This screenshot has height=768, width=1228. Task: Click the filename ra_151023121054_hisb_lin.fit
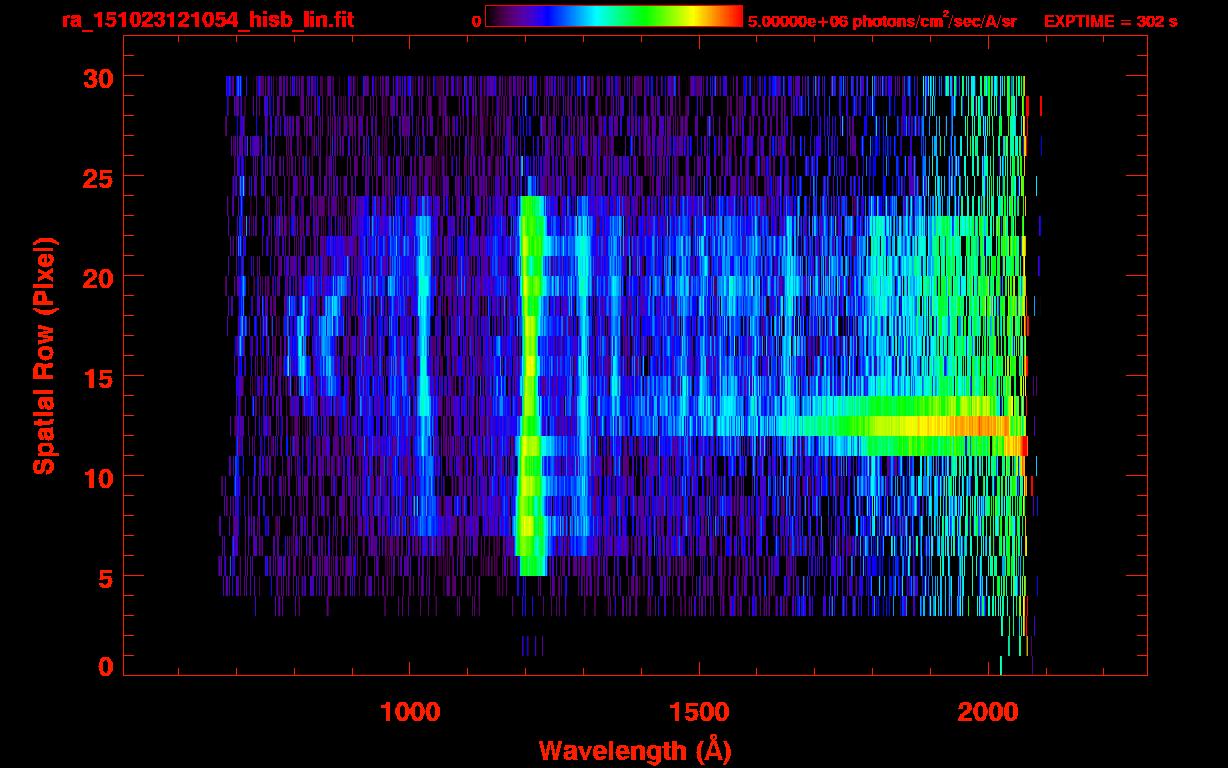(206, 20)
